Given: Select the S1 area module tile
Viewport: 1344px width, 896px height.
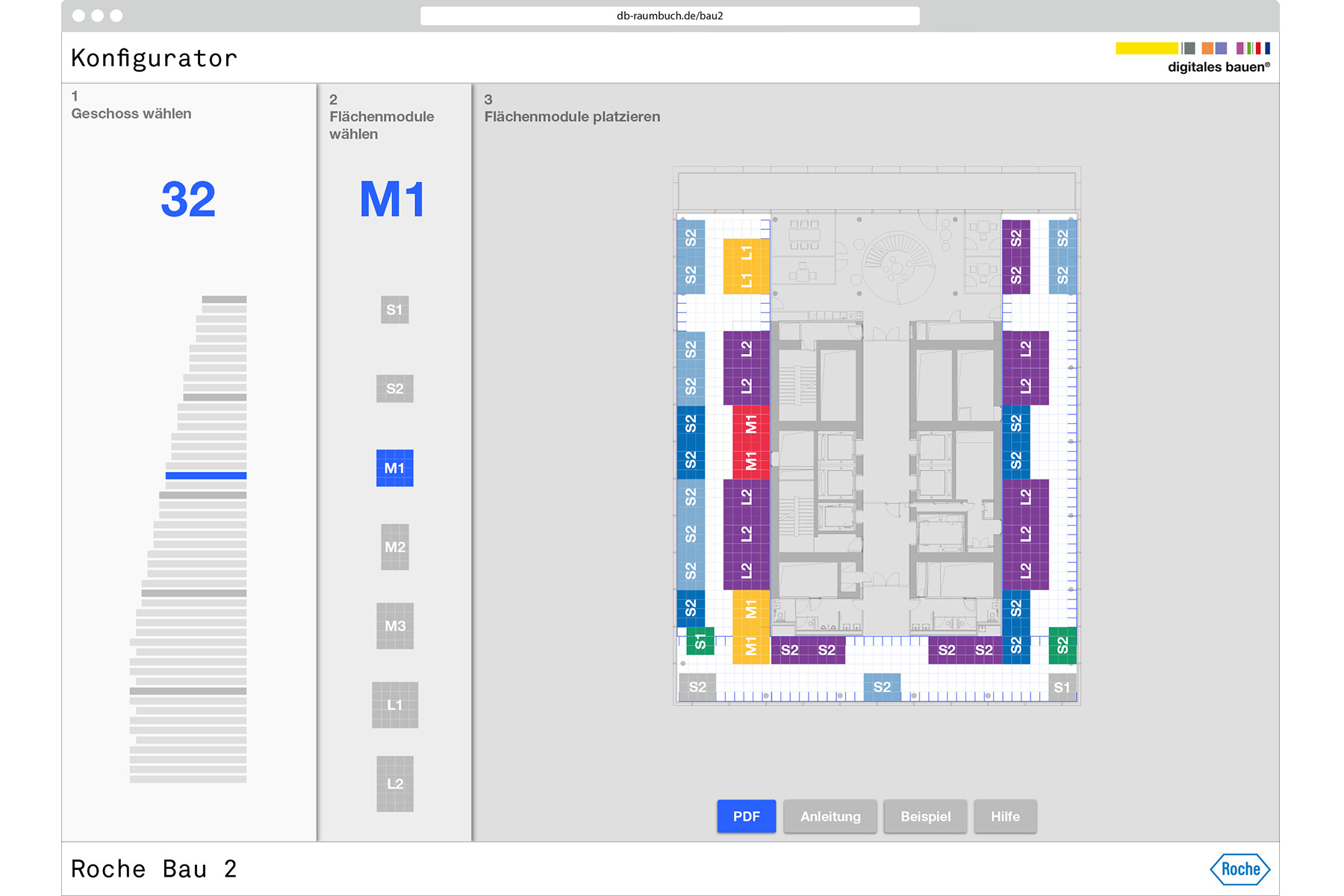Looking at the screenshot, I should coord(394,310).
